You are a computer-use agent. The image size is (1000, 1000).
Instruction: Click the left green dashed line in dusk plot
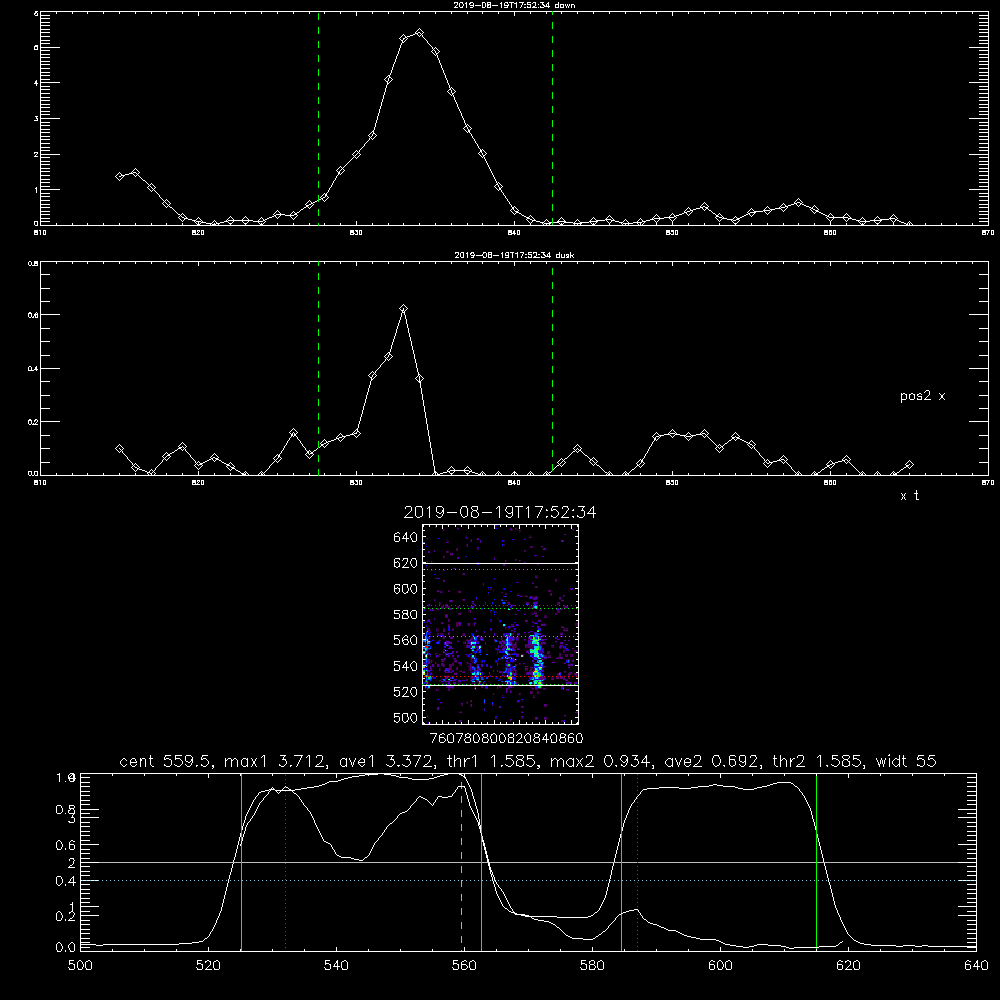(x=318, y=368)
